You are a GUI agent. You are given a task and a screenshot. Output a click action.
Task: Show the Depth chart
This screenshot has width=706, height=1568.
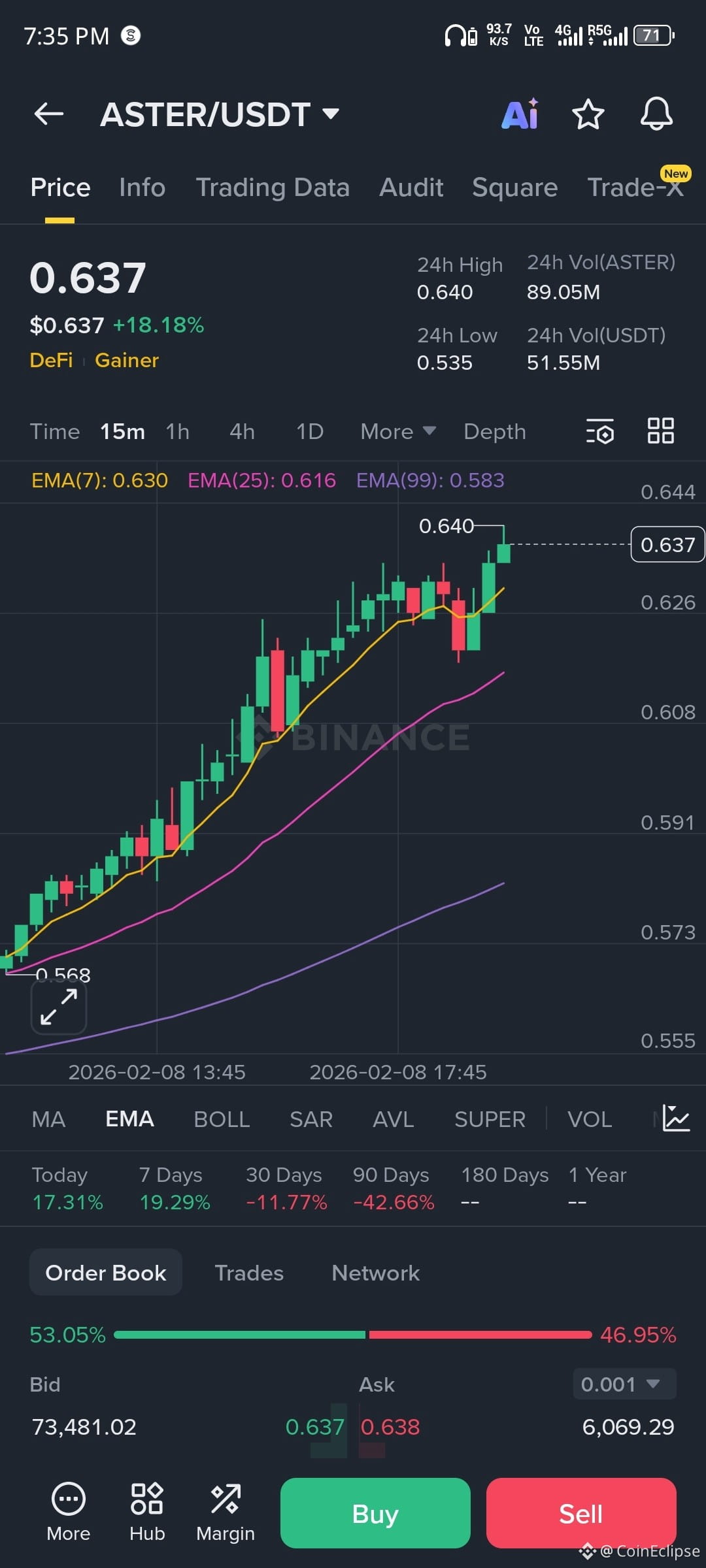[x=495, y=431]
